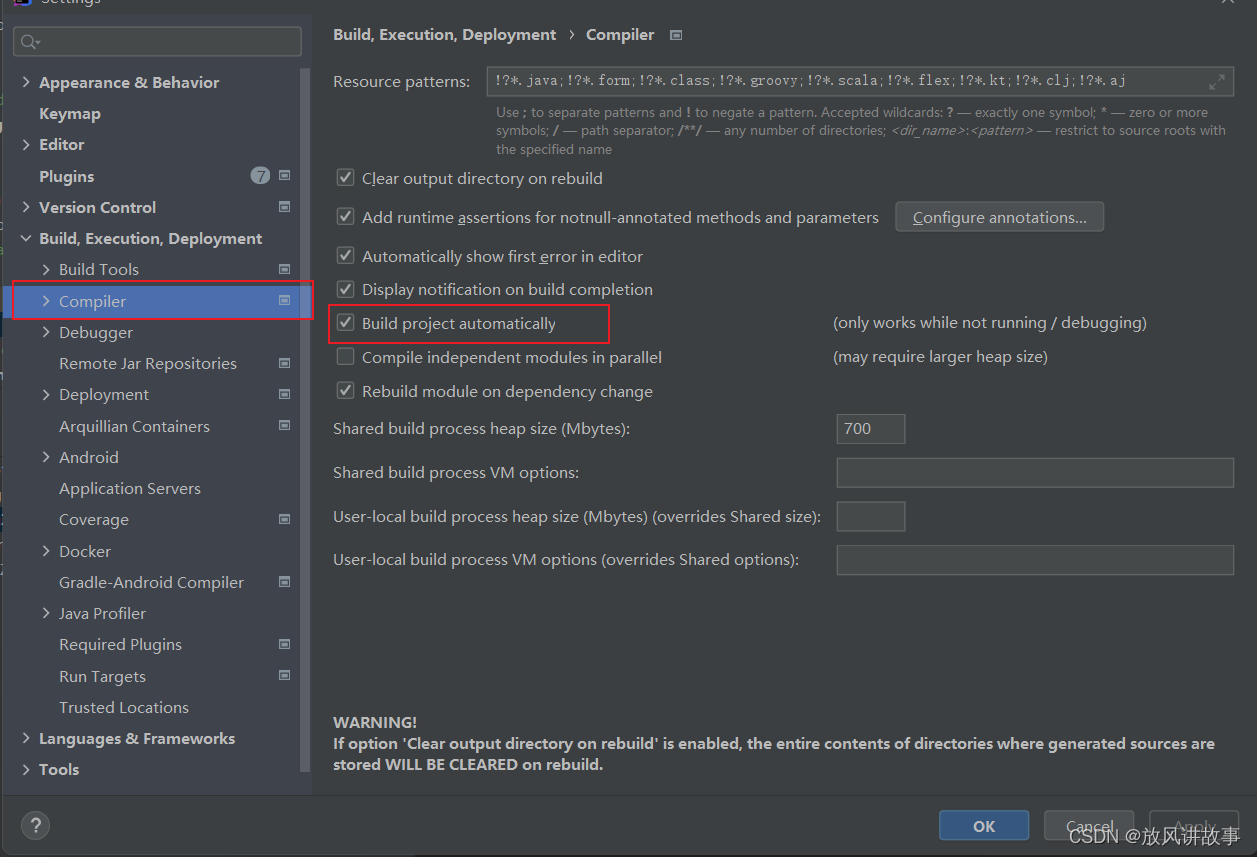This screenshot has height=857, width=1257.
Task: Click the breadcrumb project icon next to Compiler
Action: tap(676, 35)
